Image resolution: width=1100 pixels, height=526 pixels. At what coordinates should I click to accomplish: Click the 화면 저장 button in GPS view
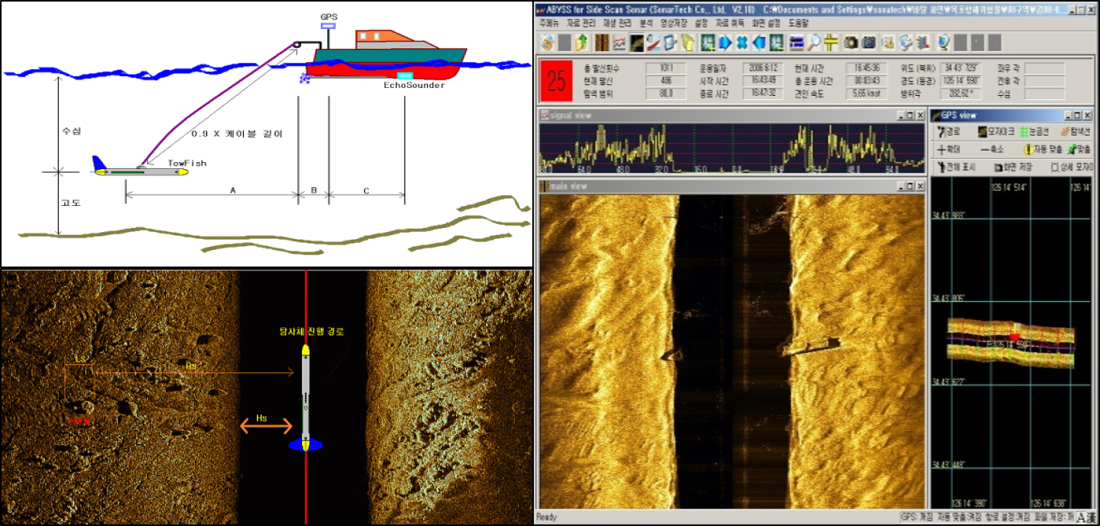point(1010,166)
